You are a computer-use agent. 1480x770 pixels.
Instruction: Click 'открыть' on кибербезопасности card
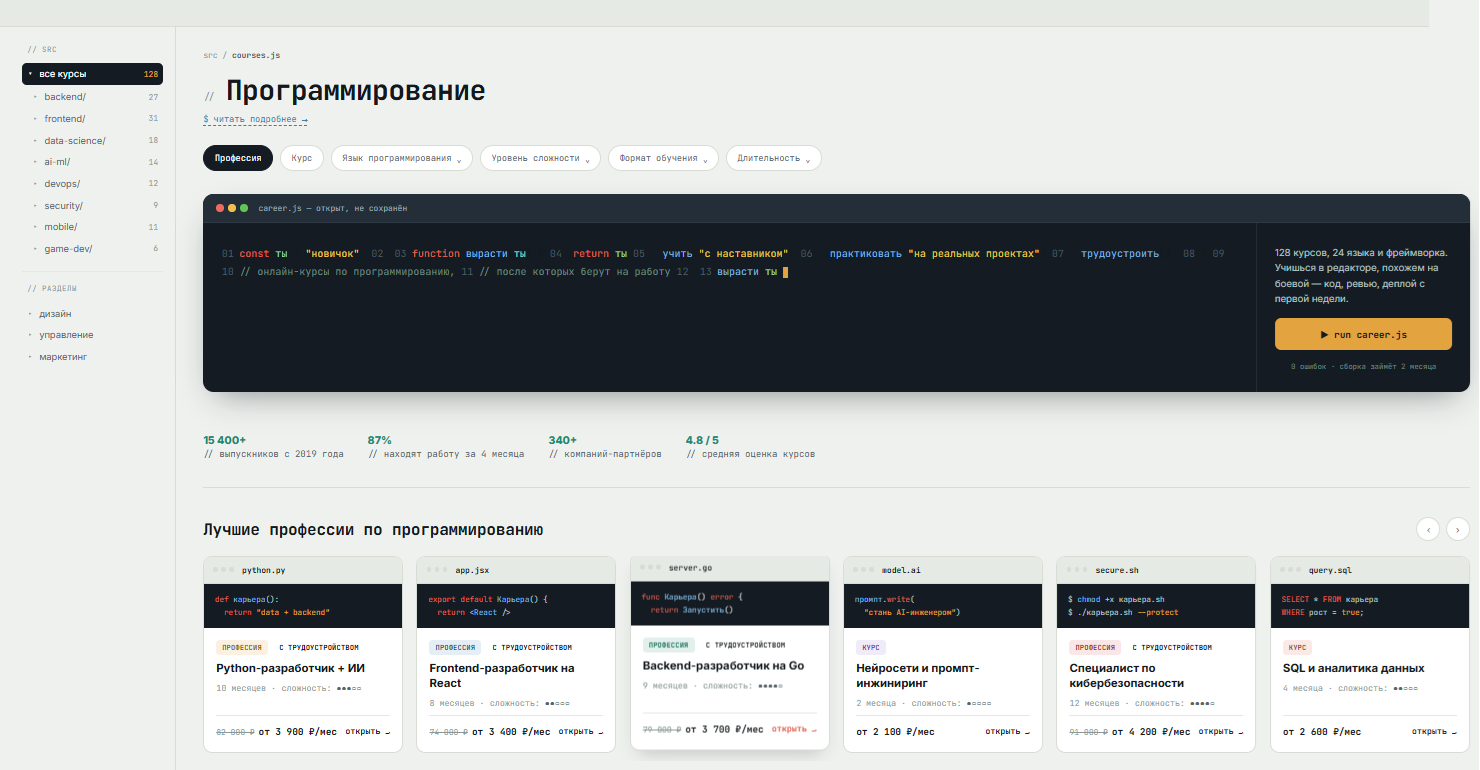click(1221, 731)
